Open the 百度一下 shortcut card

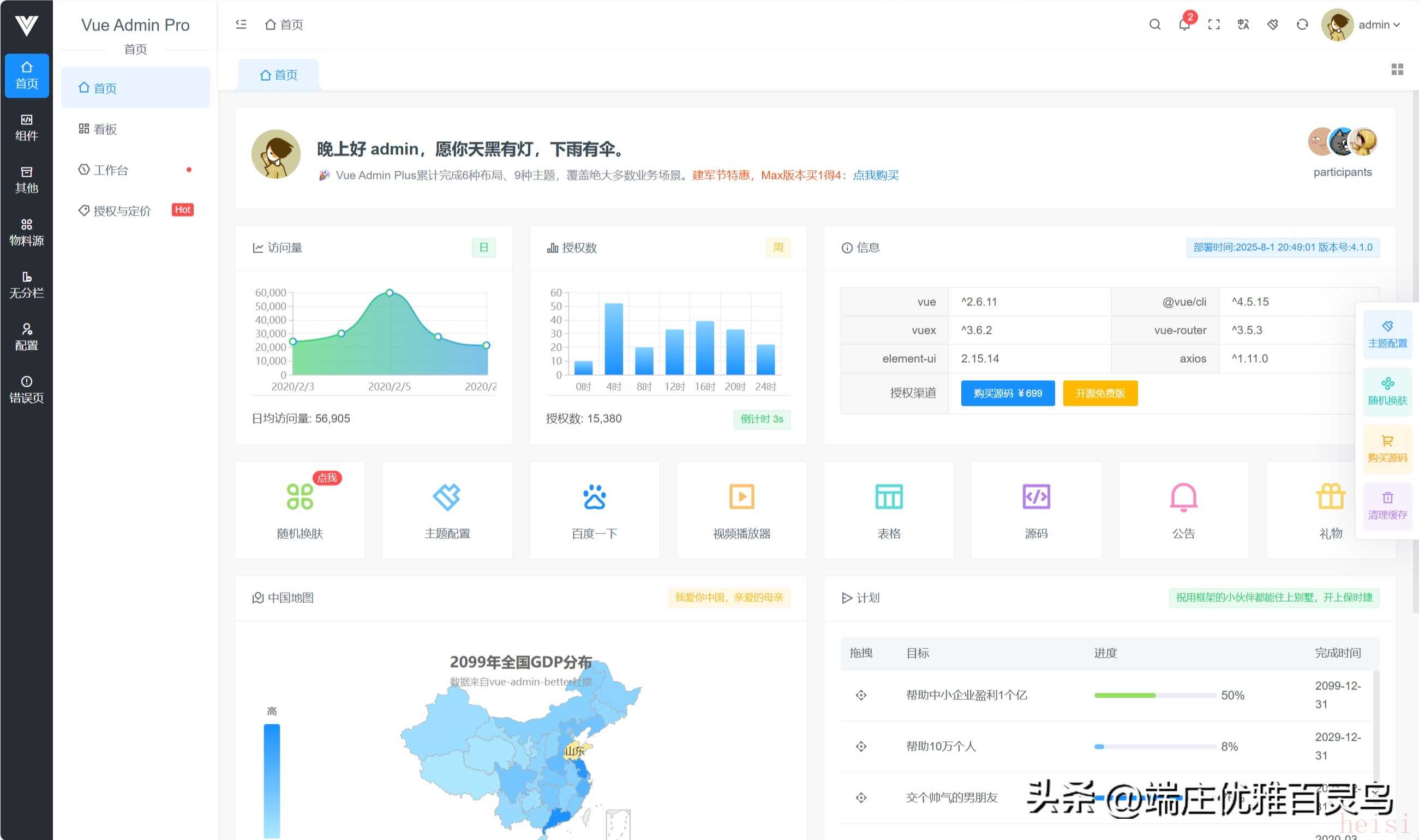[594, 509]
